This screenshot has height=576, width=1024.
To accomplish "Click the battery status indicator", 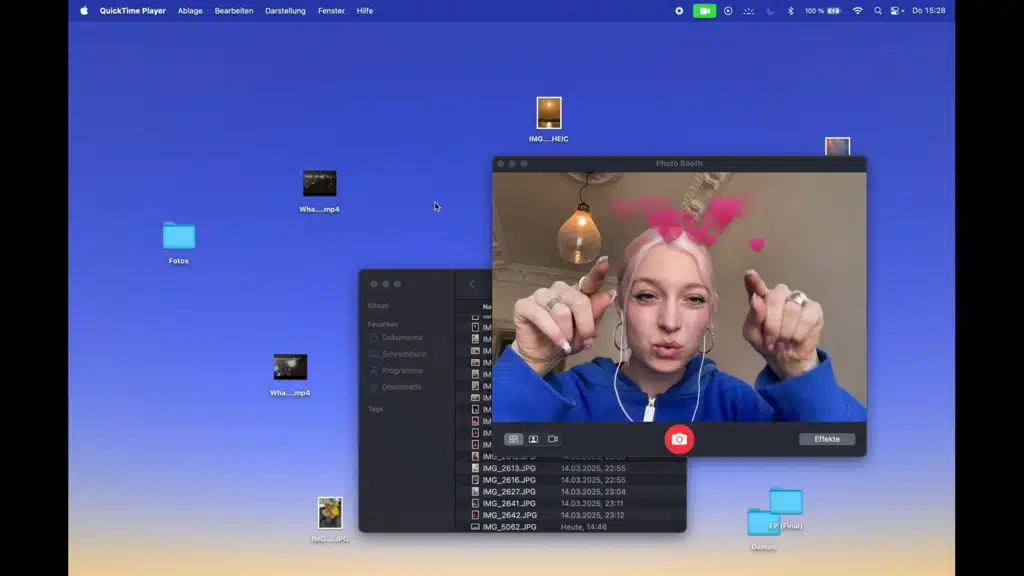I will pyautogui.click(x=836, y=11).
